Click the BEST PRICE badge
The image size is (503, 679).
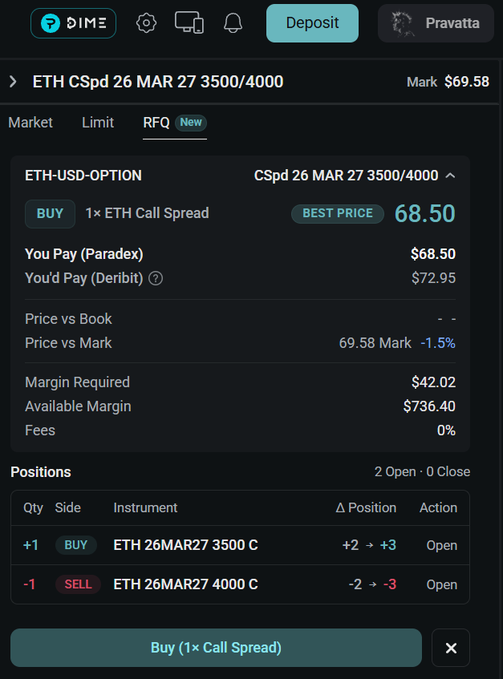coord(338,213)
